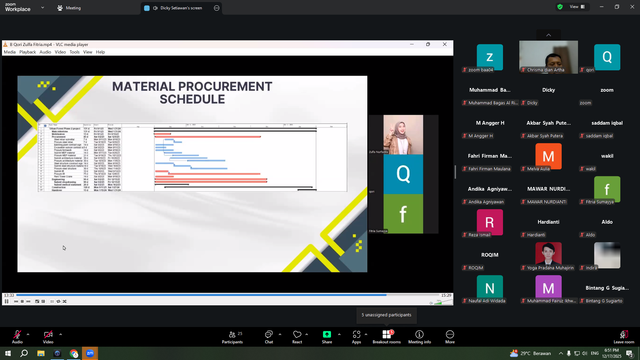
Task: Pause playback in VLC
Action: click(7, 301)
